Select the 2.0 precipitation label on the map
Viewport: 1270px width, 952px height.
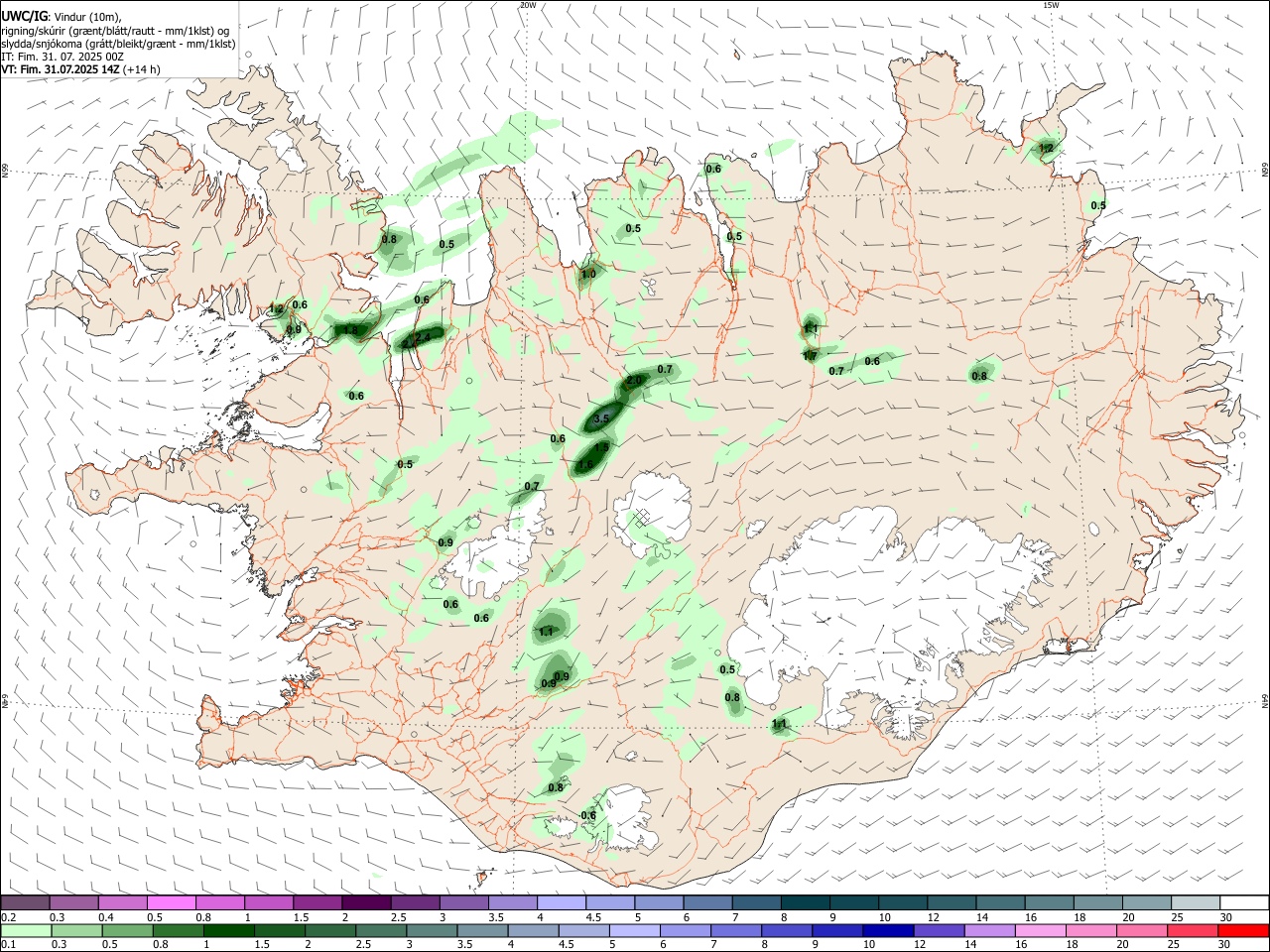635,380
